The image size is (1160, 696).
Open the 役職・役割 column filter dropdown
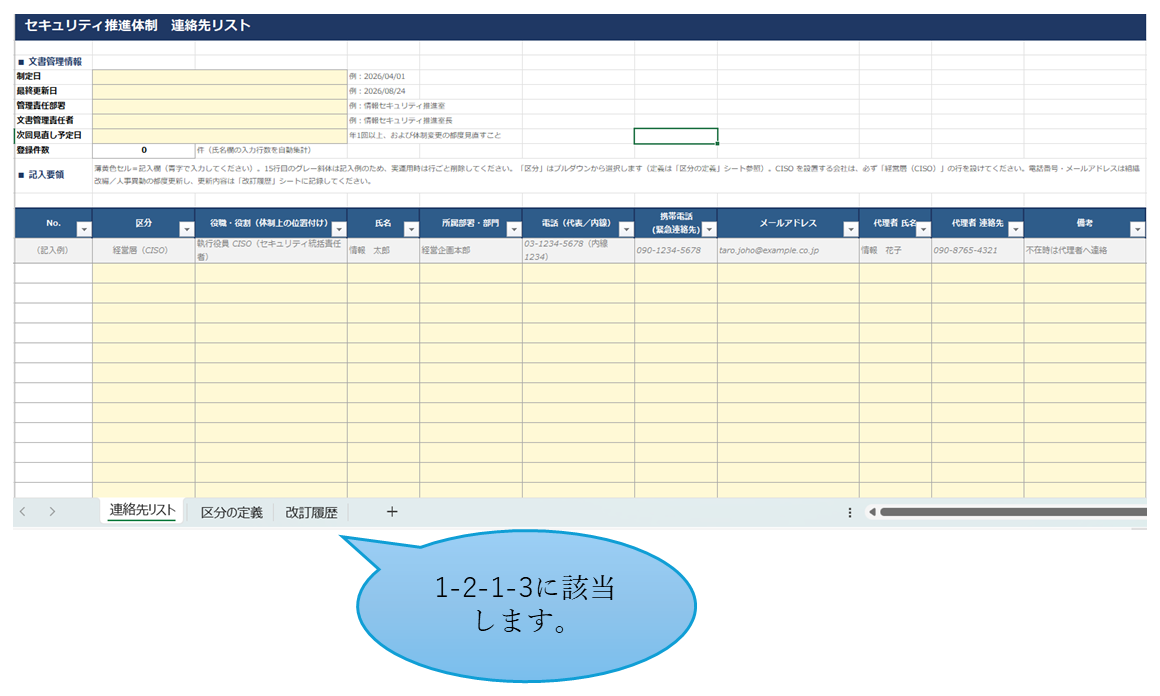(x=339, y=230)
